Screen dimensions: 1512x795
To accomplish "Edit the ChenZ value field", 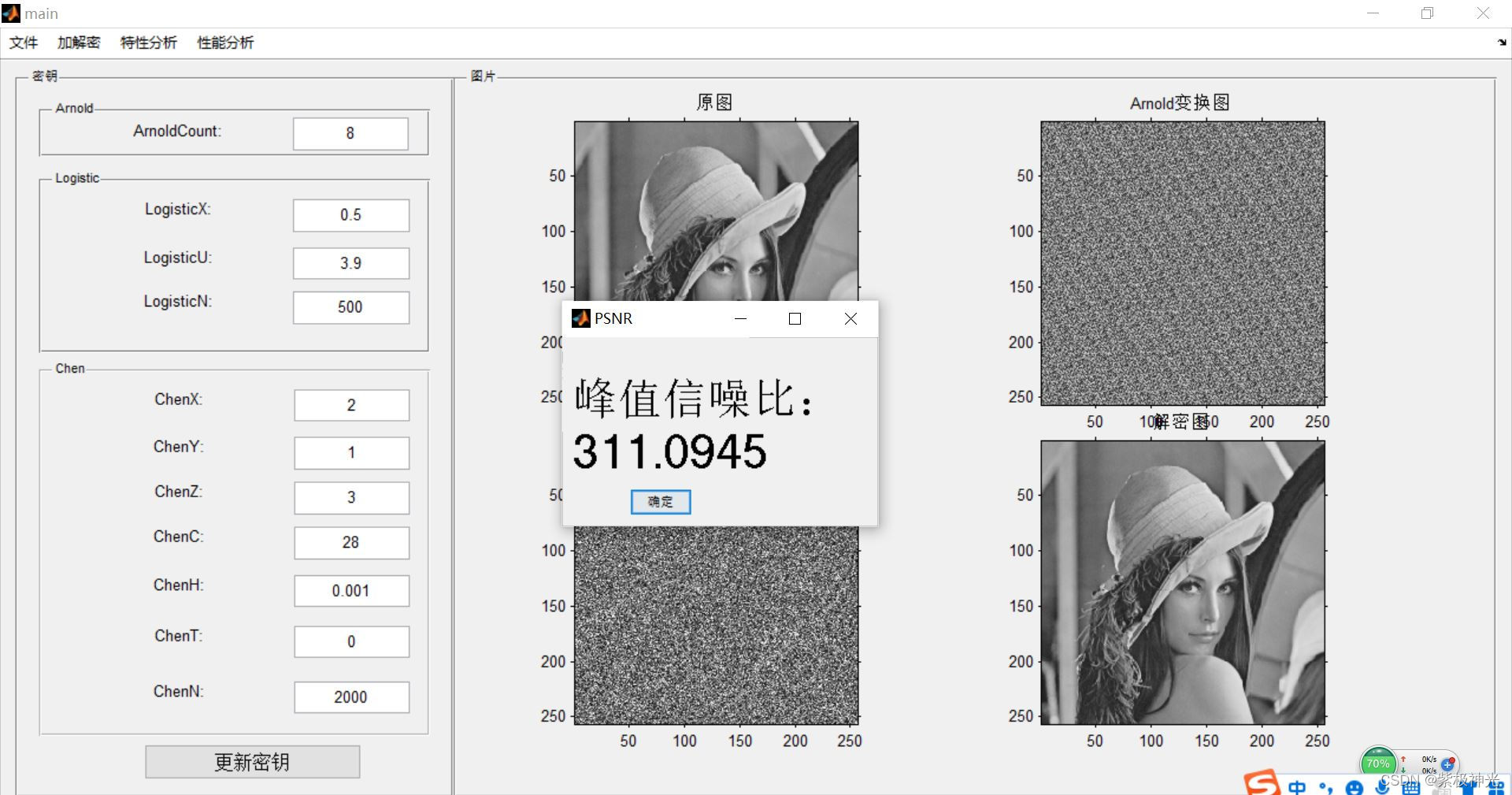I will (352, 498).
